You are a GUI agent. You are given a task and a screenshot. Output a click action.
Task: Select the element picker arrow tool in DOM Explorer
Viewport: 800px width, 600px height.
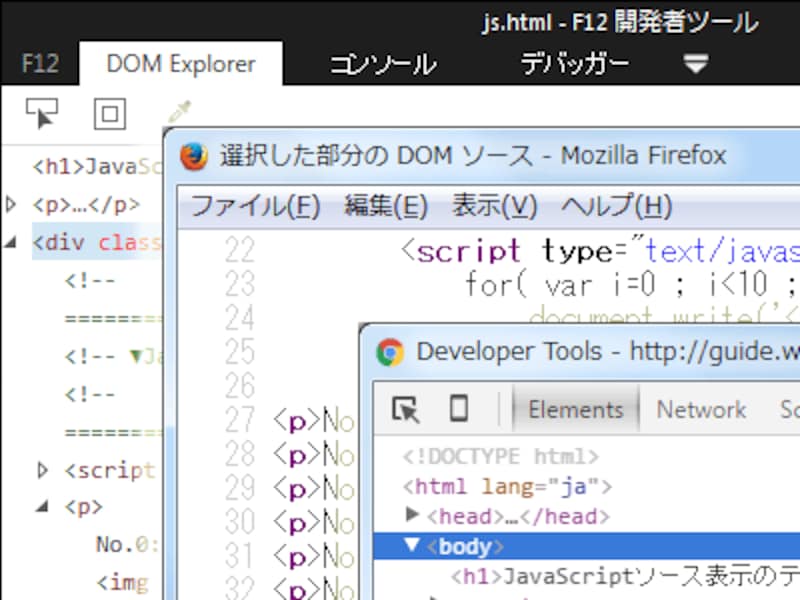[x=40, y=113]
